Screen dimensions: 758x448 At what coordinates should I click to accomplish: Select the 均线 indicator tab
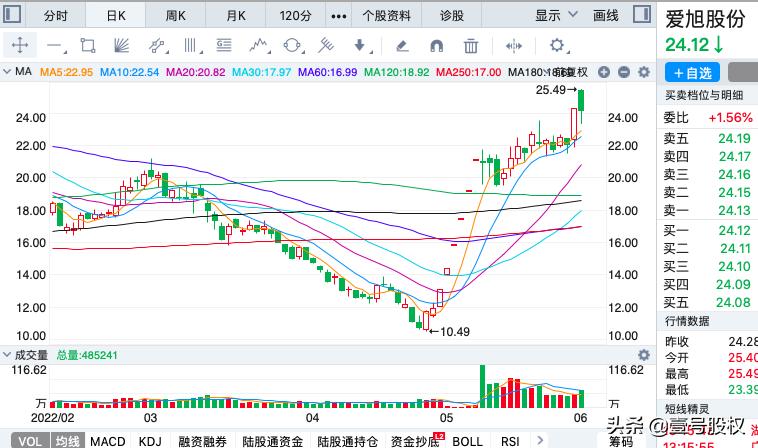(67, 441)
